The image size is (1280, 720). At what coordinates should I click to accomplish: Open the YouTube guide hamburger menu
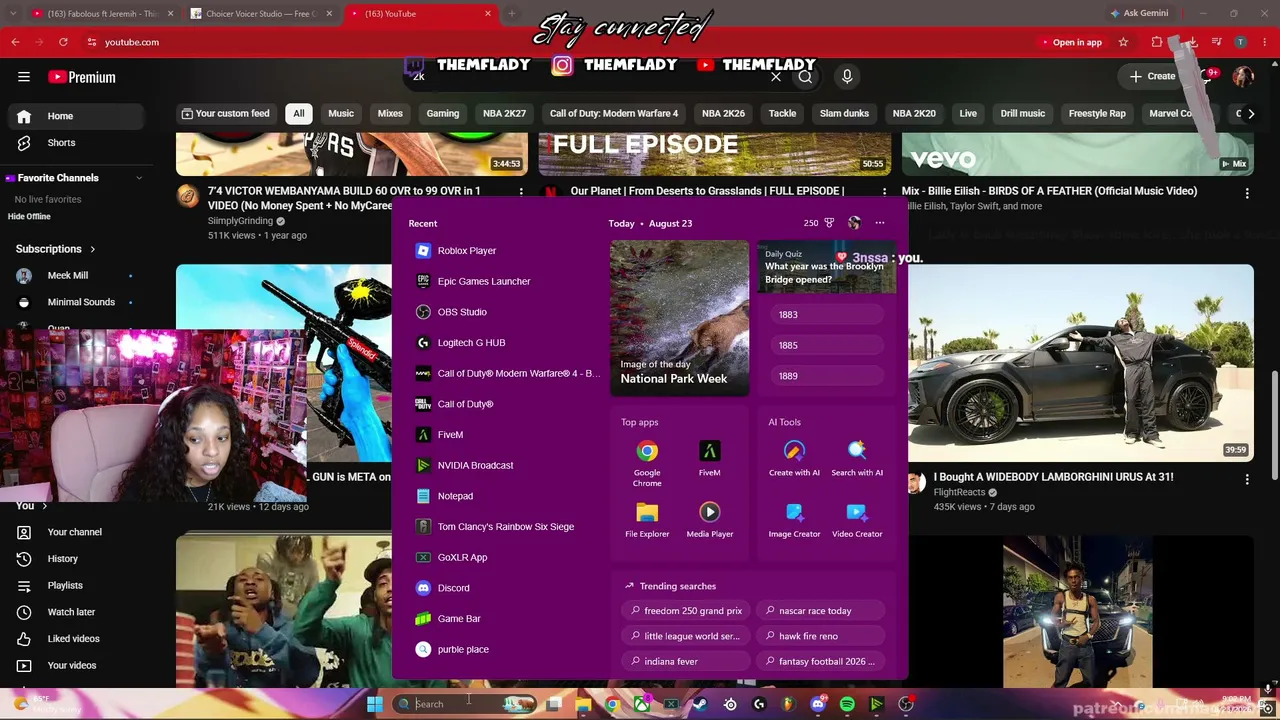coord(24,77)
